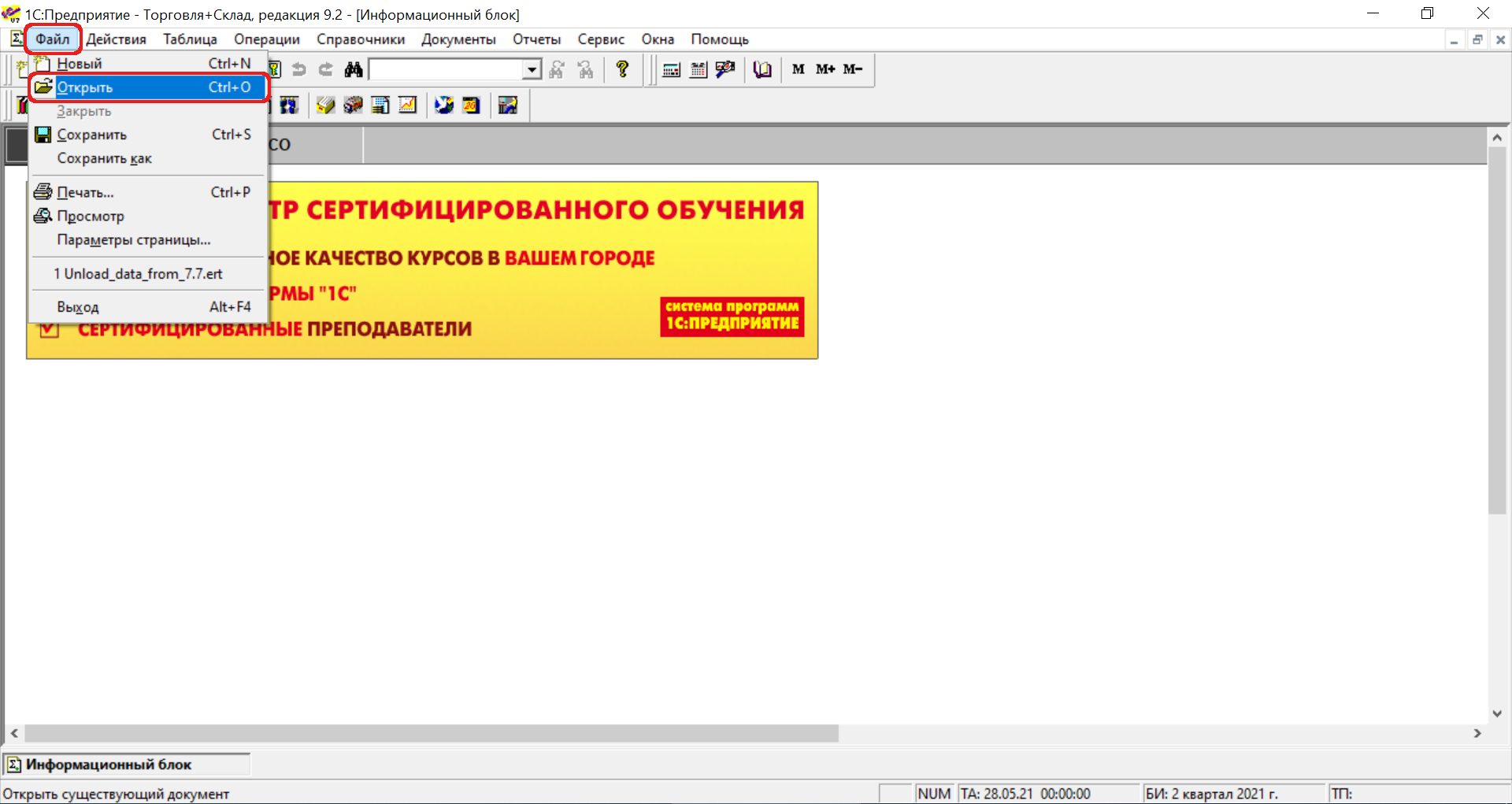
Task: Click the M+ memory add button
Action: tap(825, 69)
